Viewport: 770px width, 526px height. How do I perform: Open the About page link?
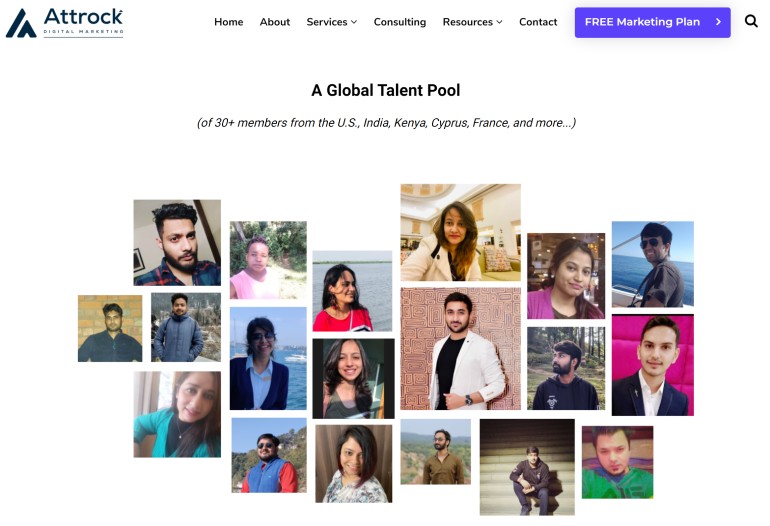(x=275, y=22)
